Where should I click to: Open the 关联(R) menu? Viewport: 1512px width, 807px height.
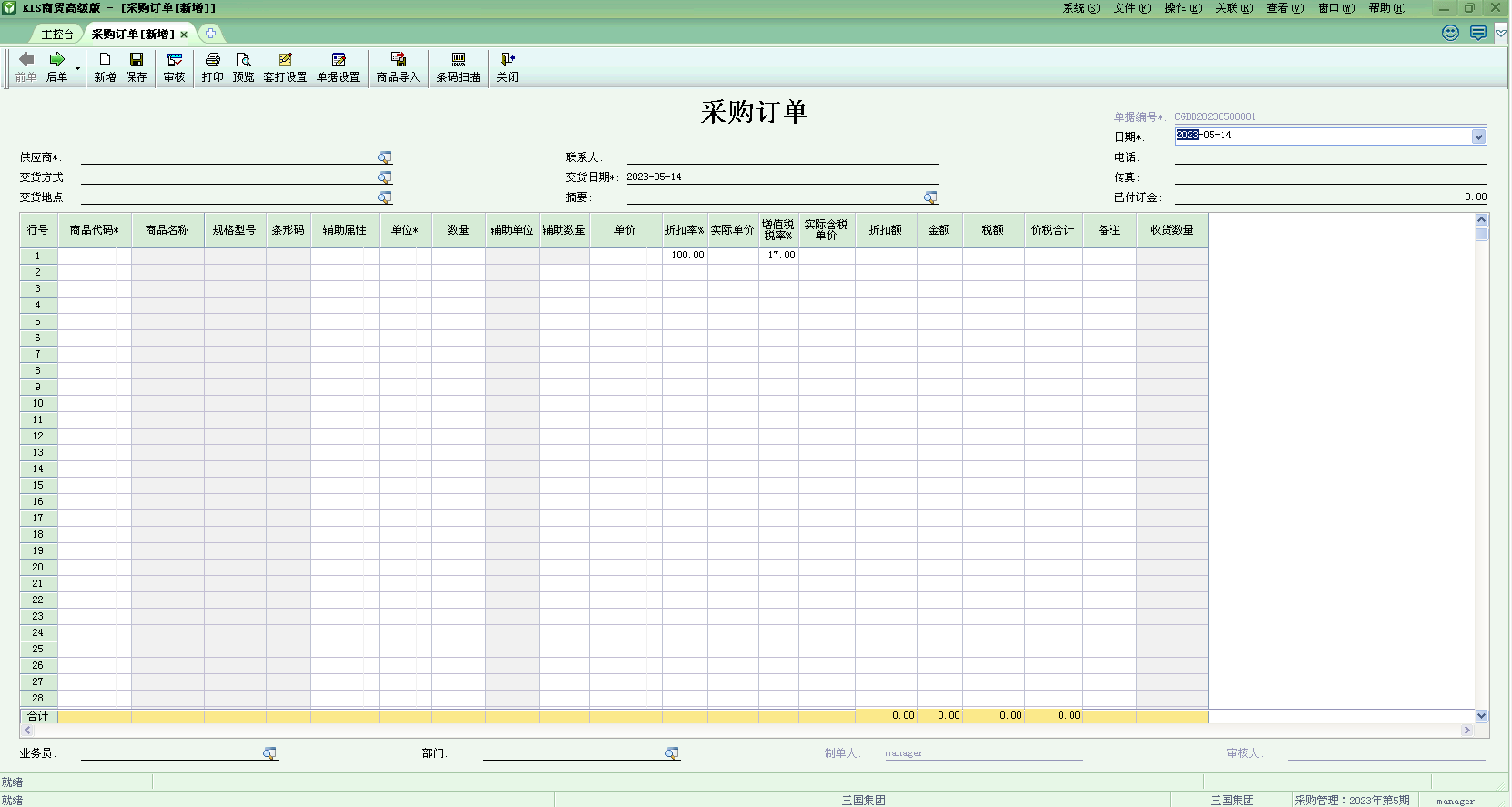click(x=1234, y=8)
